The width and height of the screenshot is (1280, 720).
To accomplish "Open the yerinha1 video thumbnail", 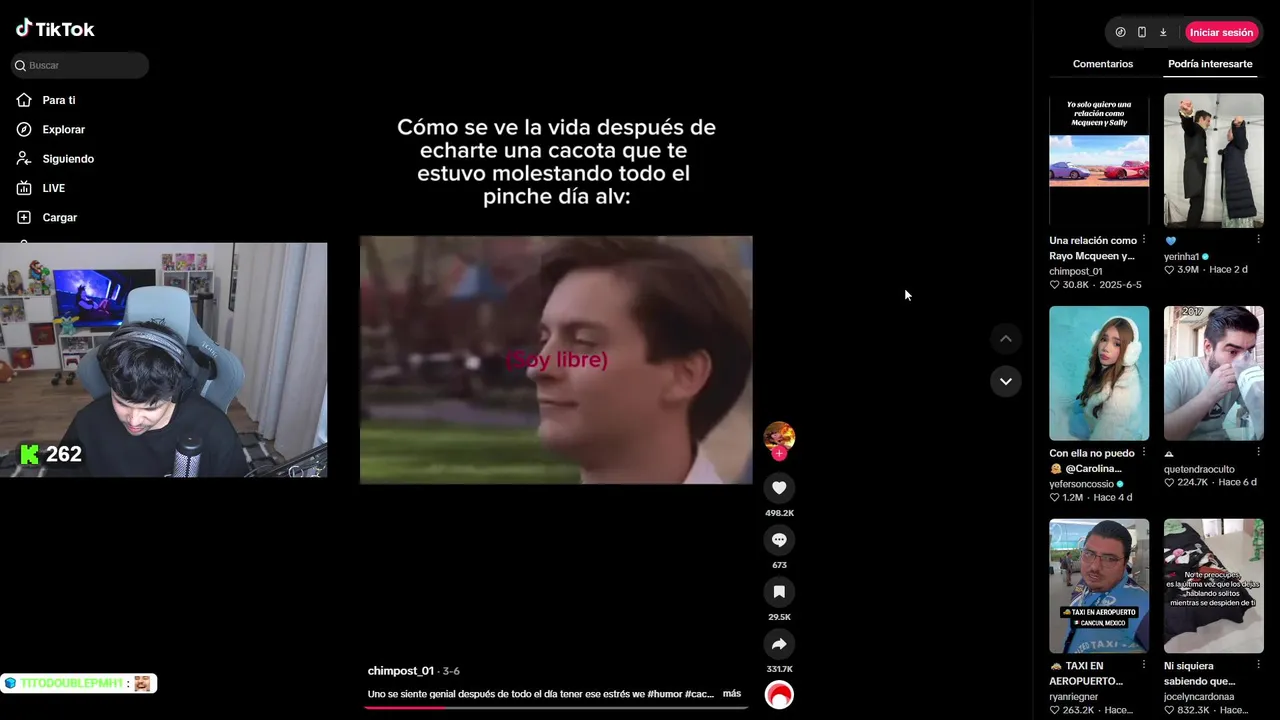I will pos(1214,160).
